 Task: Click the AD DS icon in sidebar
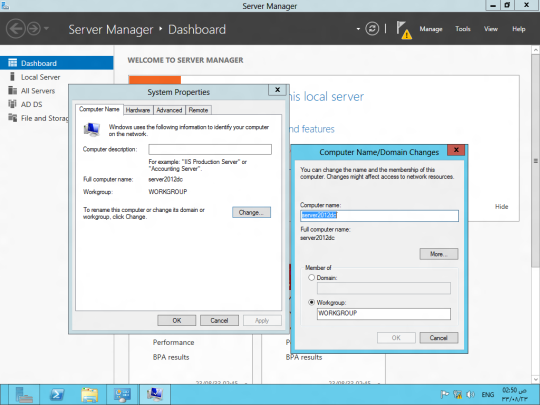click(x=12, y=104)
